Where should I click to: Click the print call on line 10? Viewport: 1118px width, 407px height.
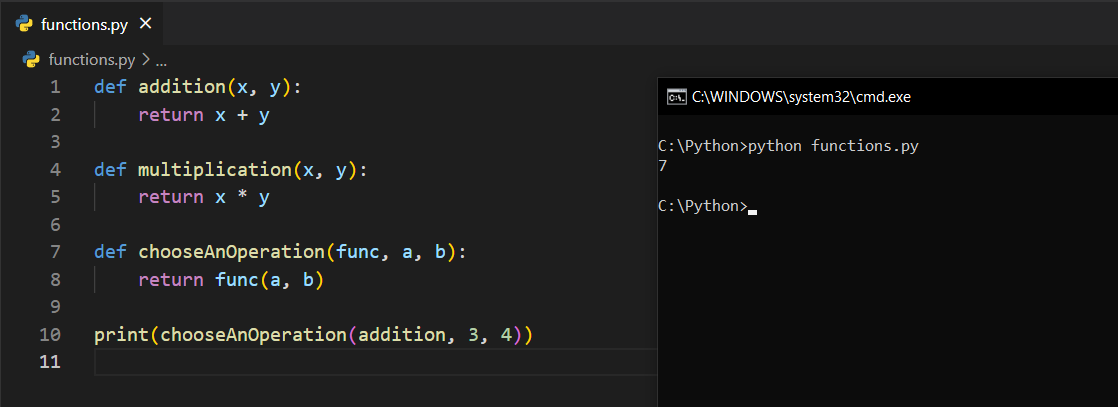(121, 334)
